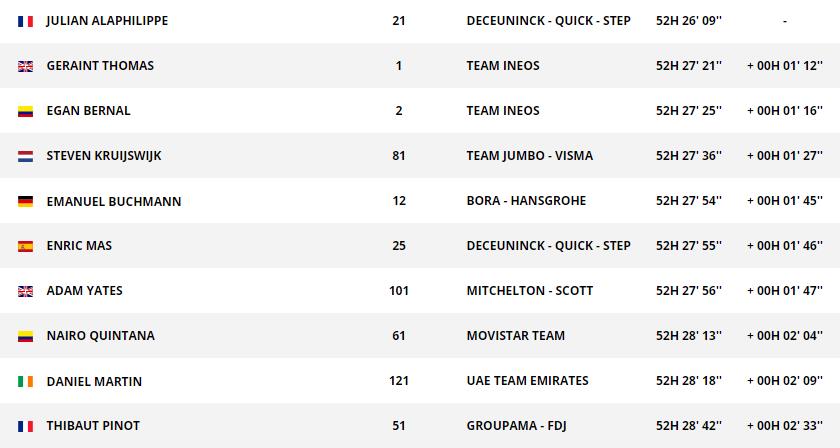
Task: Select Egan Bernal's name
Action: (88, 111)
